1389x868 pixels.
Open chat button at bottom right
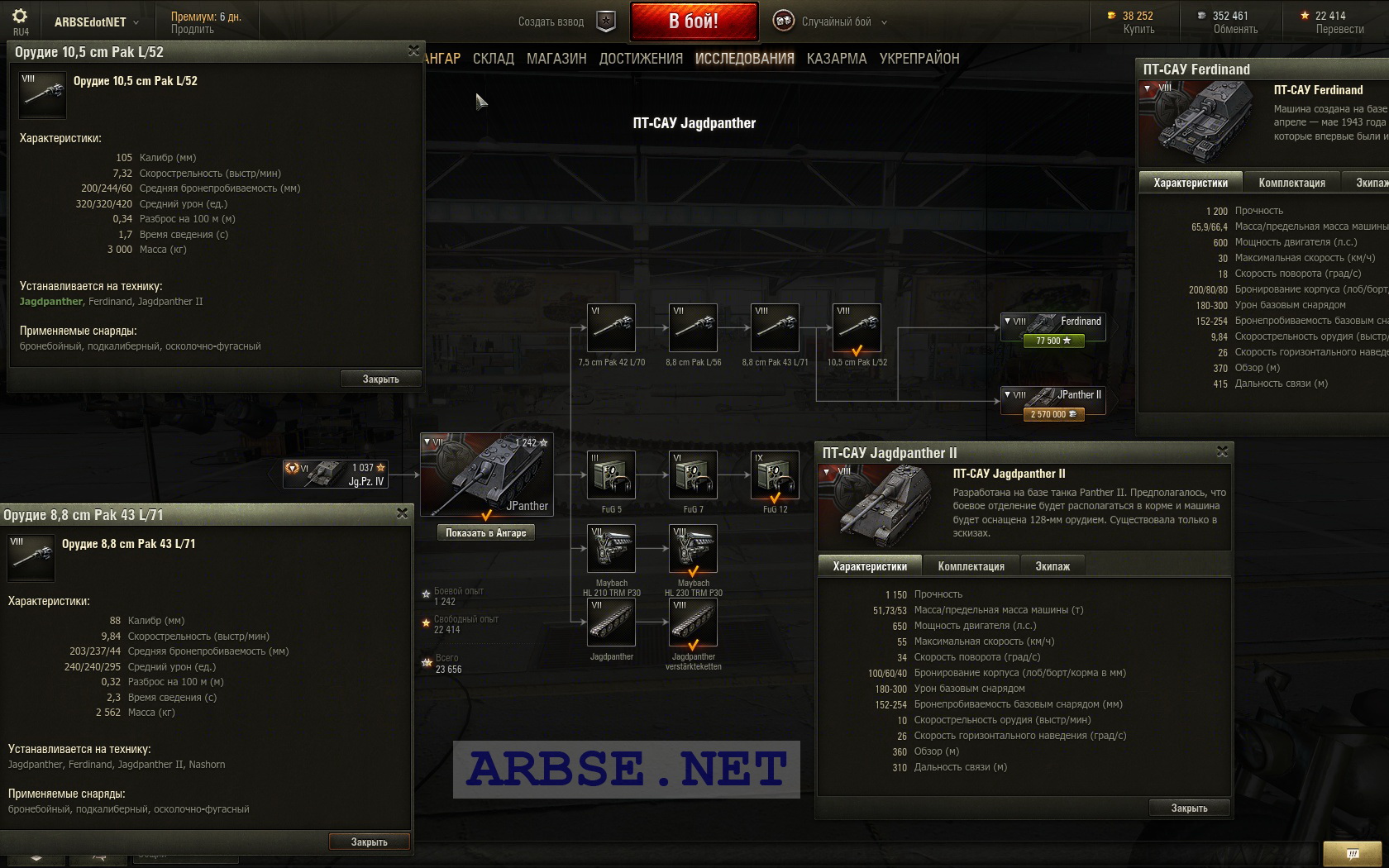coord(1353,853)
